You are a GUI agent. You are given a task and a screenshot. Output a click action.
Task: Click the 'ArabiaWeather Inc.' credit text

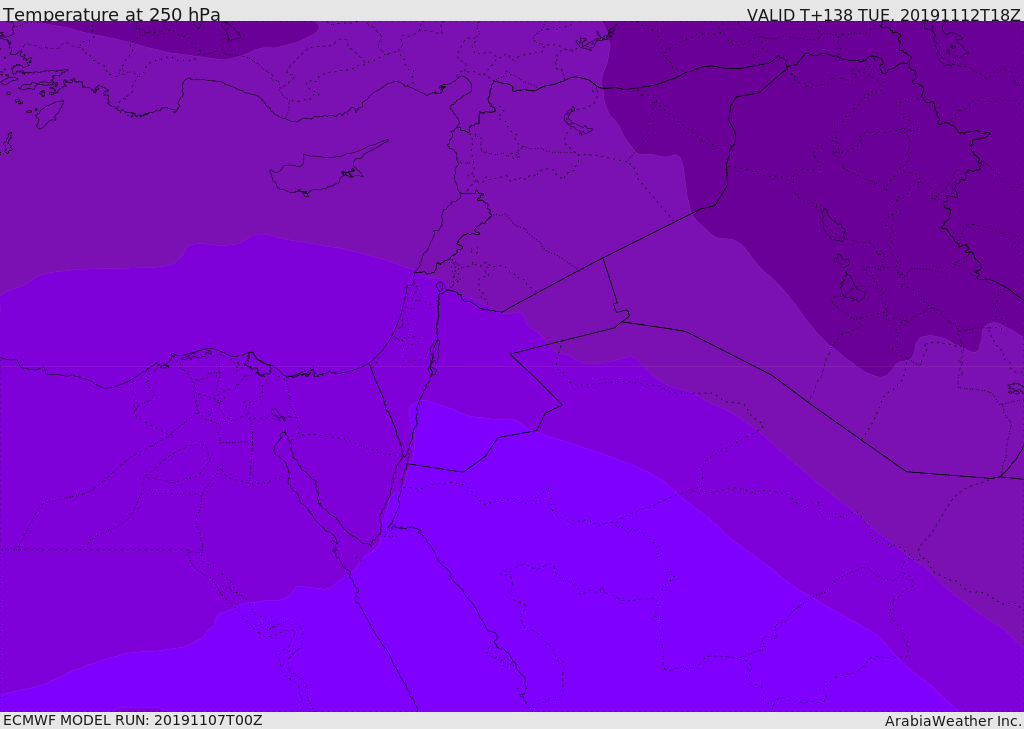point(953,721)
